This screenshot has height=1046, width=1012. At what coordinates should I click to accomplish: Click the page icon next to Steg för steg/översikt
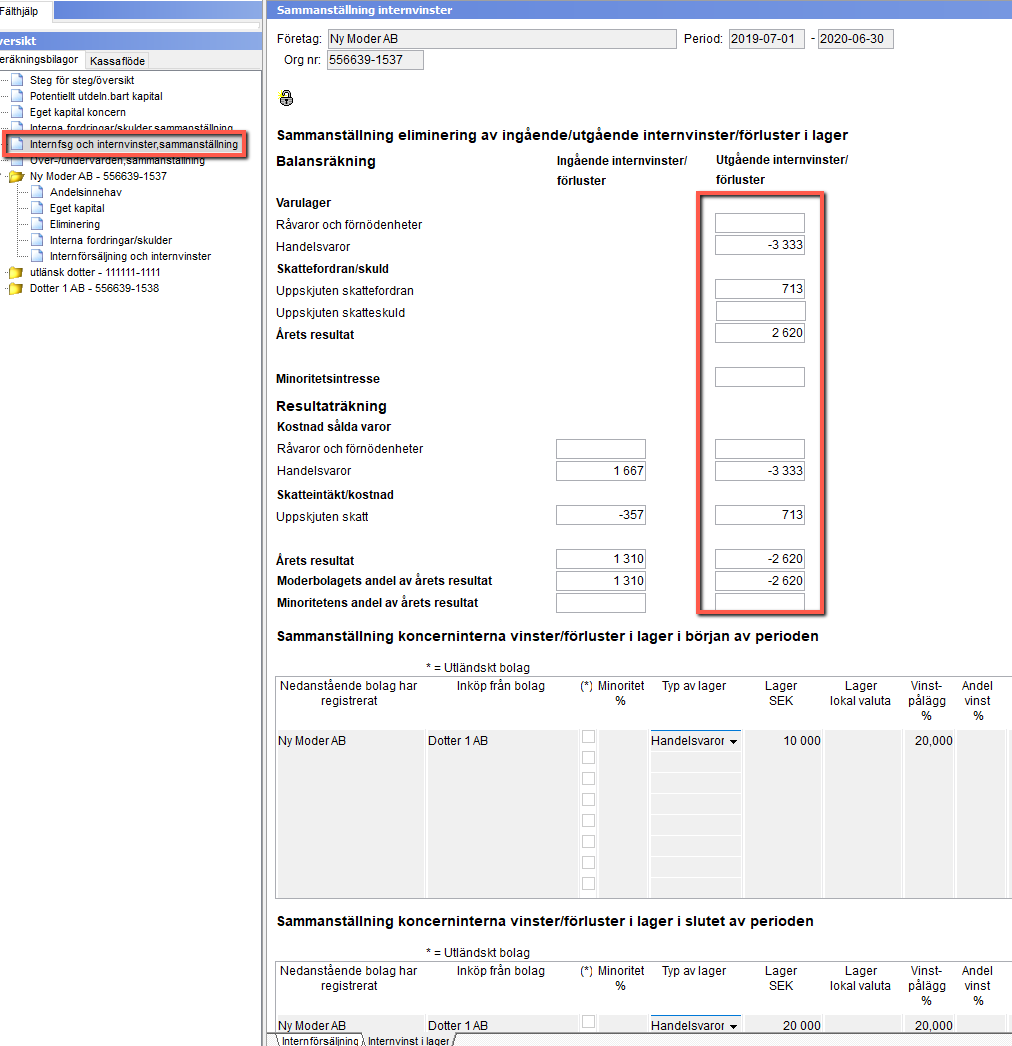pyautogui.click(x=17, y=80)
